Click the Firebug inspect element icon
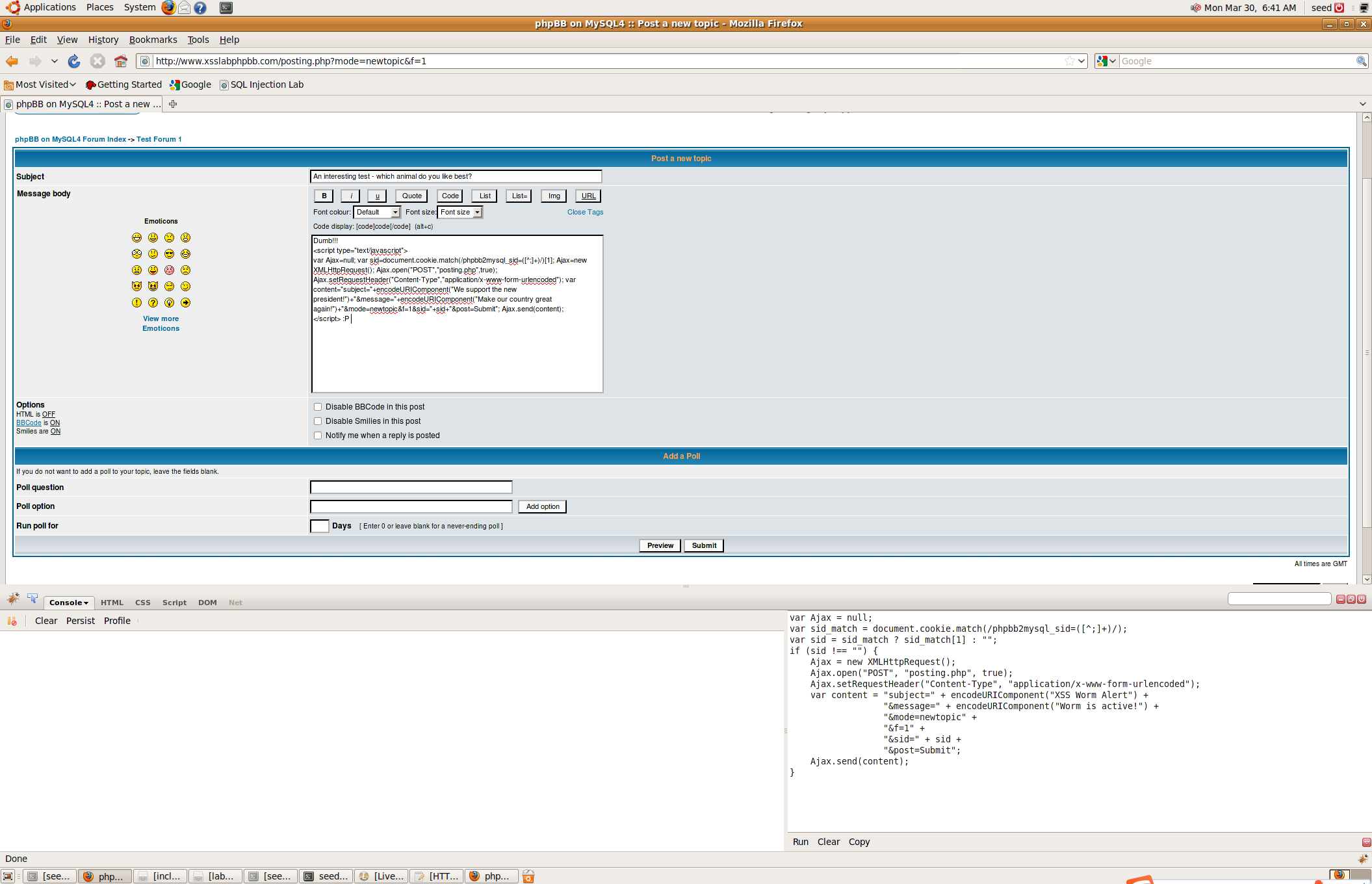The image size is (1372, 884). click(x=32, y=599)
